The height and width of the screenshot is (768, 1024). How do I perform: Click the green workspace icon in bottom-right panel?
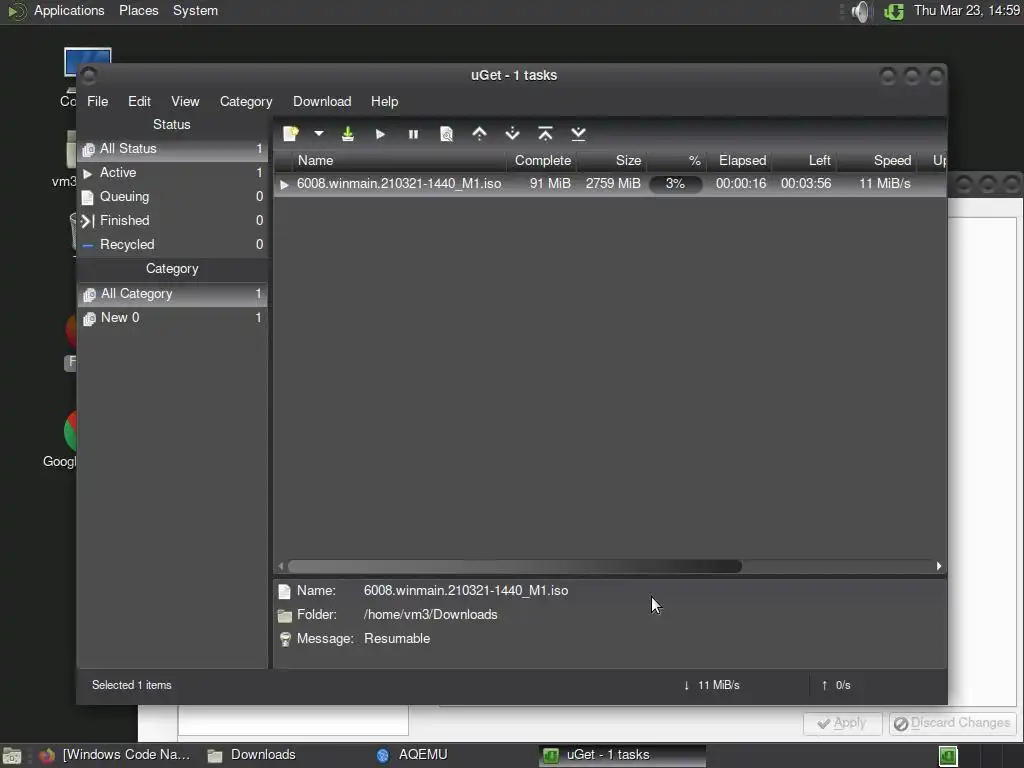948,756
